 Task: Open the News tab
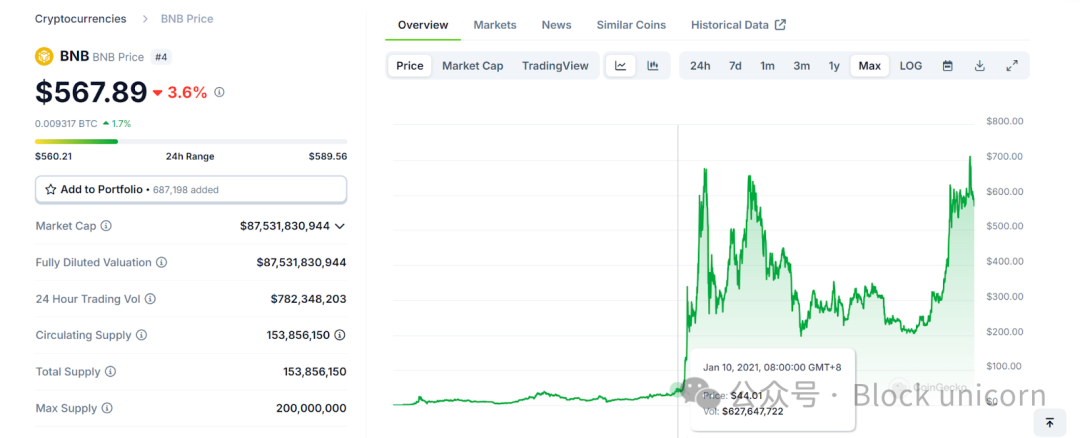coord(557,25)
